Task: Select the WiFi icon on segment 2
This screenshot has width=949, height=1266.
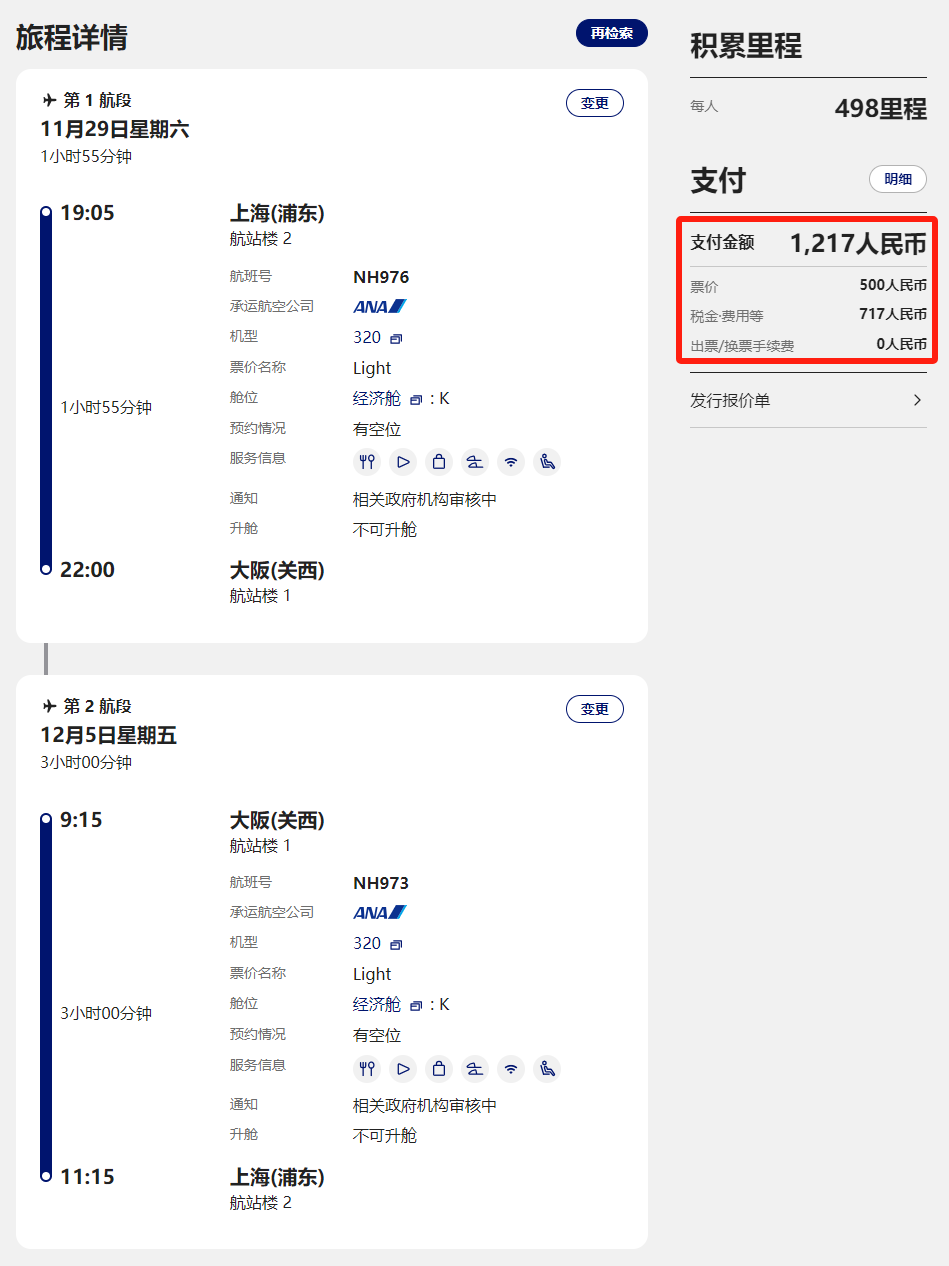Action: (510, 1068)
